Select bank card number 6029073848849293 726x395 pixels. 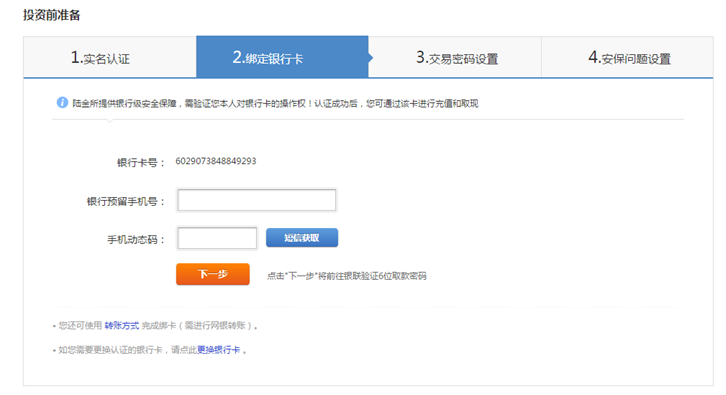pyautogui.click(x=216, y=161)
